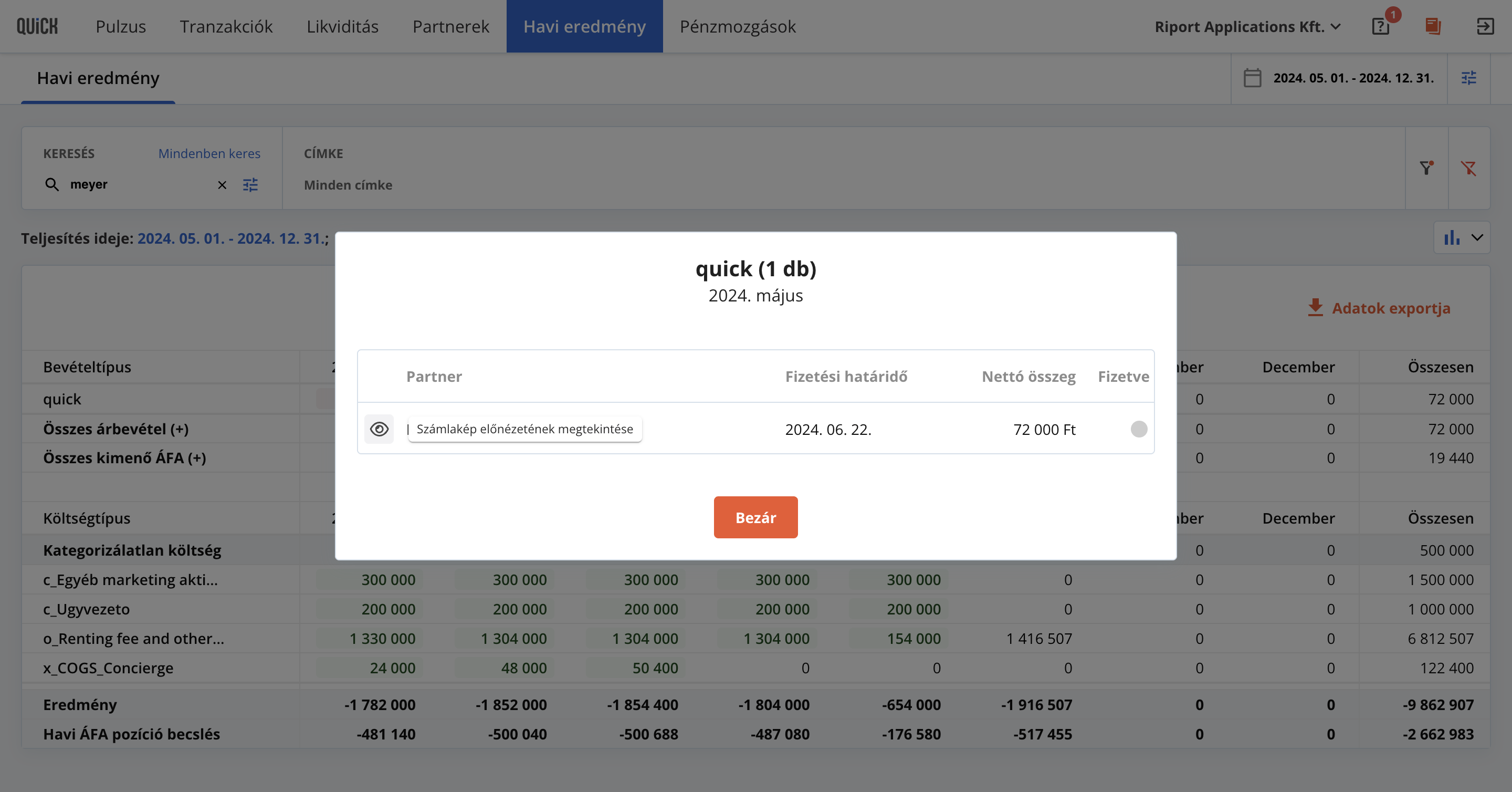The width and height of the screenshot is (1512, 792).
Task: Switch to the Likviditás tab
Action: pos(342,26)
